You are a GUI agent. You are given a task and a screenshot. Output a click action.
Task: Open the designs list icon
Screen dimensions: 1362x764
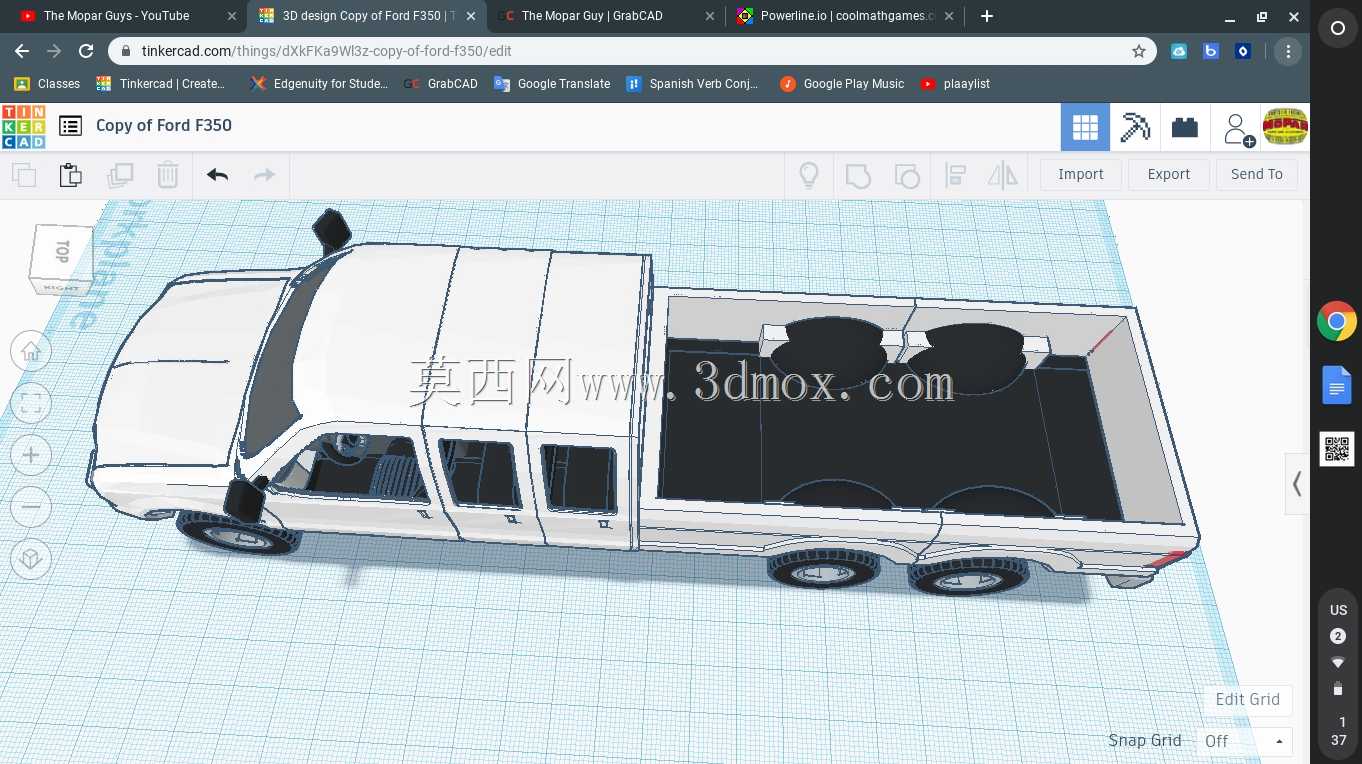(x=70, y=126)
